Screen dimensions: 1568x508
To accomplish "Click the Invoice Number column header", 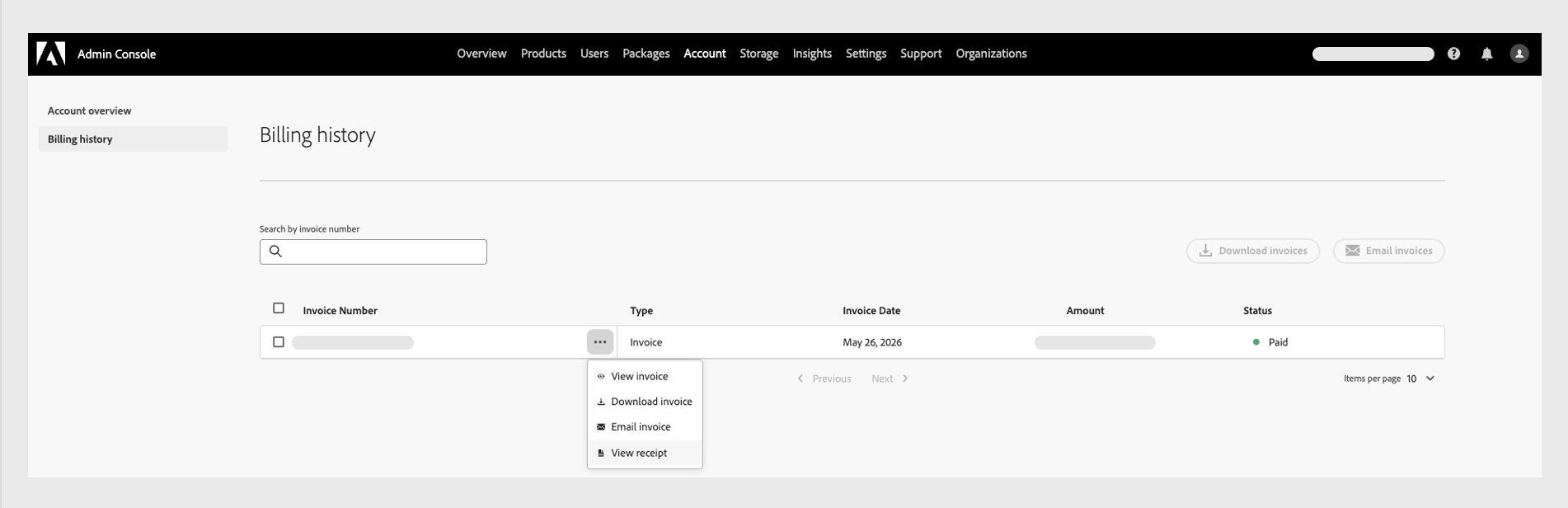I will [x=340, y=311].
